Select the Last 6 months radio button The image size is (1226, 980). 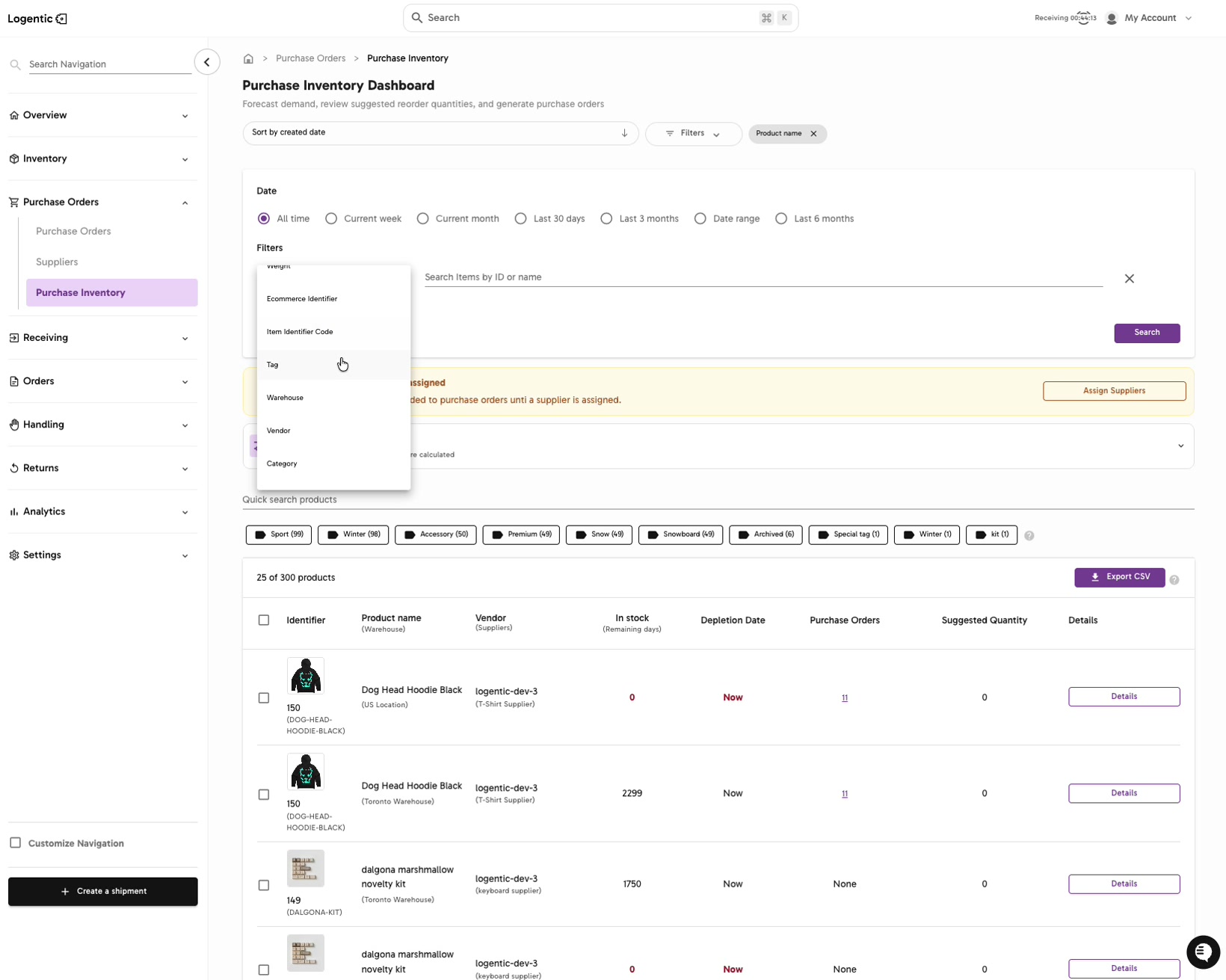[x=781, y=219]
